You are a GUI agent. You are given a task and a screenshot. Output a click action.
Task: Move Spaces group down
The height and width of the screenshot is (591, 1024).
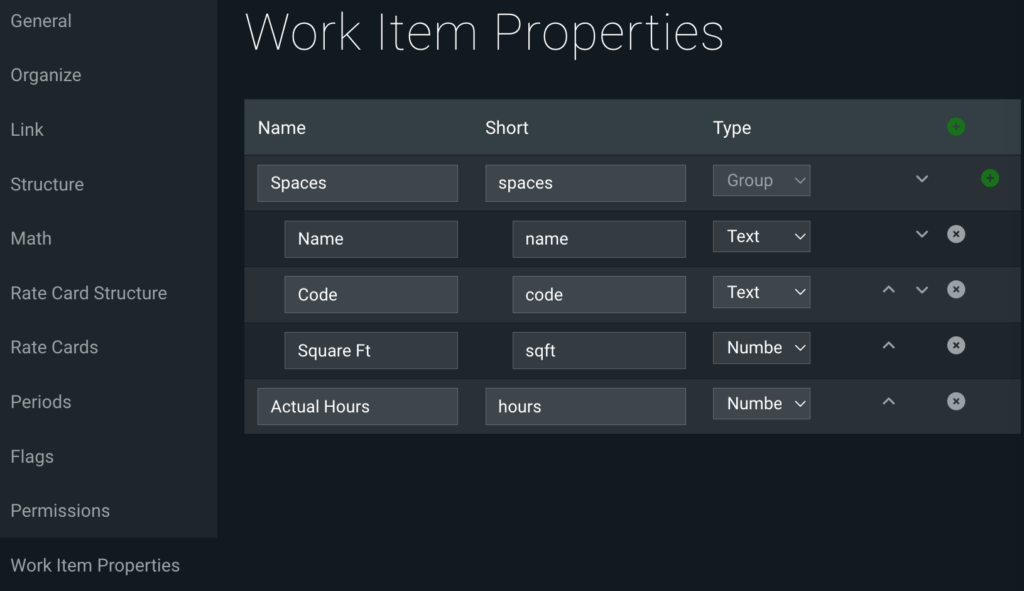pyautogui.click(x=922, y=178)
